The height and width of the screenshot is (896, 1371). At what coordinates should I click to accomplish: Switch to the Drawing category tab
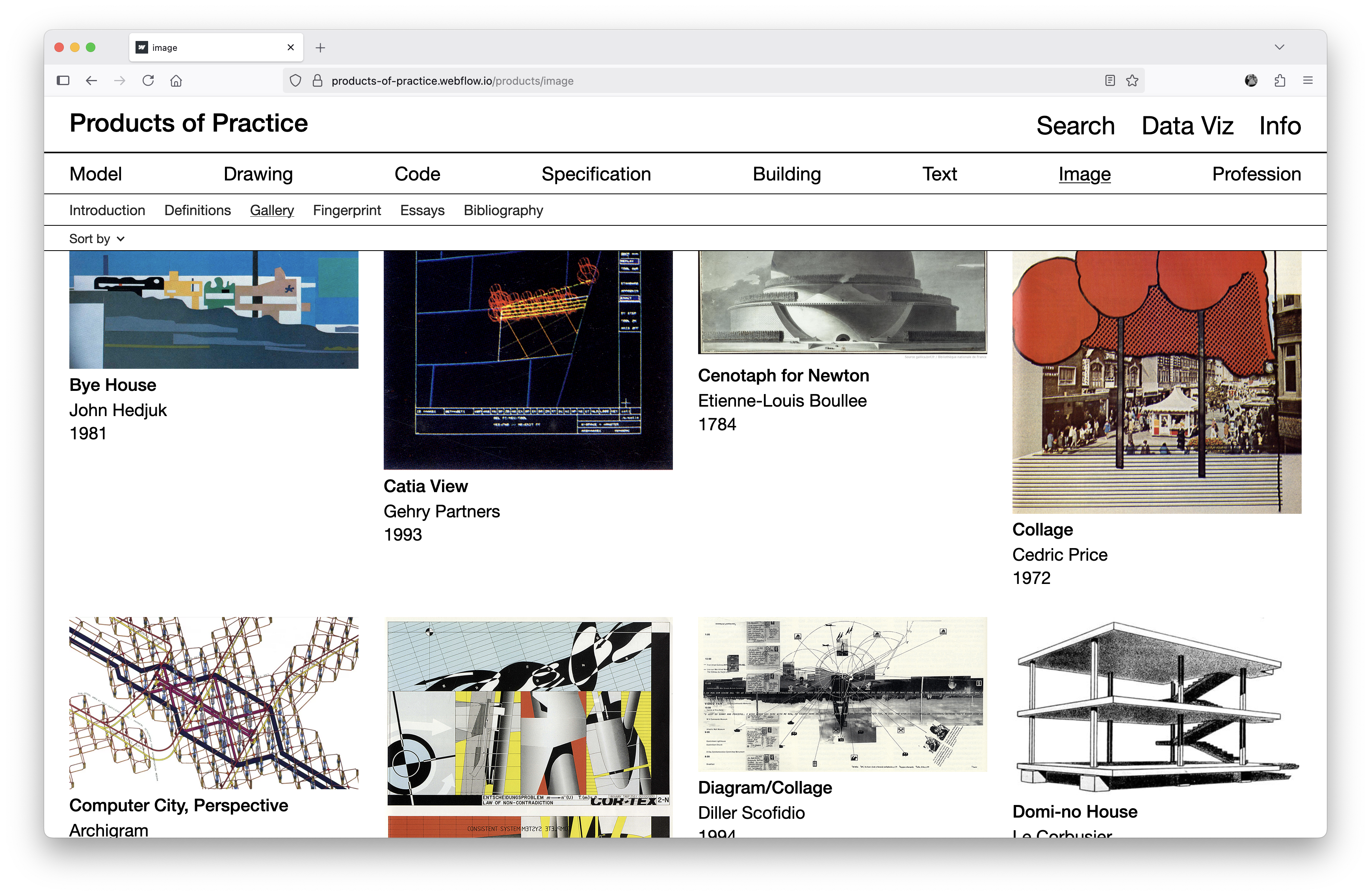point(258,174)
